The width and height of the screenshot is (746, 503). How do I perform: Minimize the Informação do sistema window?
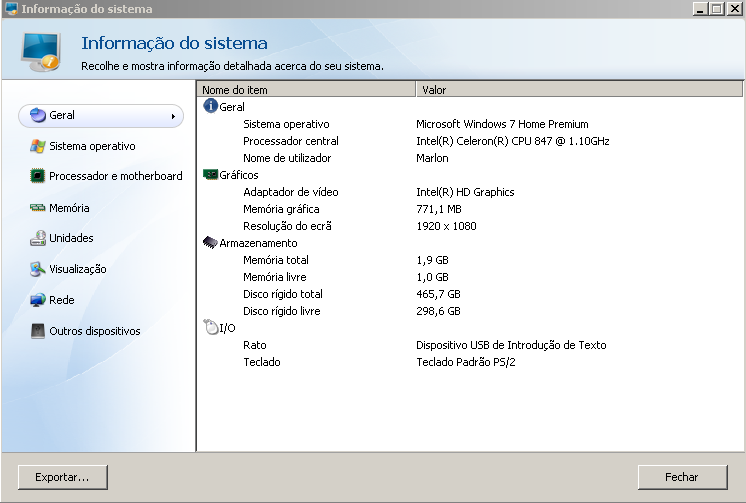700,9
